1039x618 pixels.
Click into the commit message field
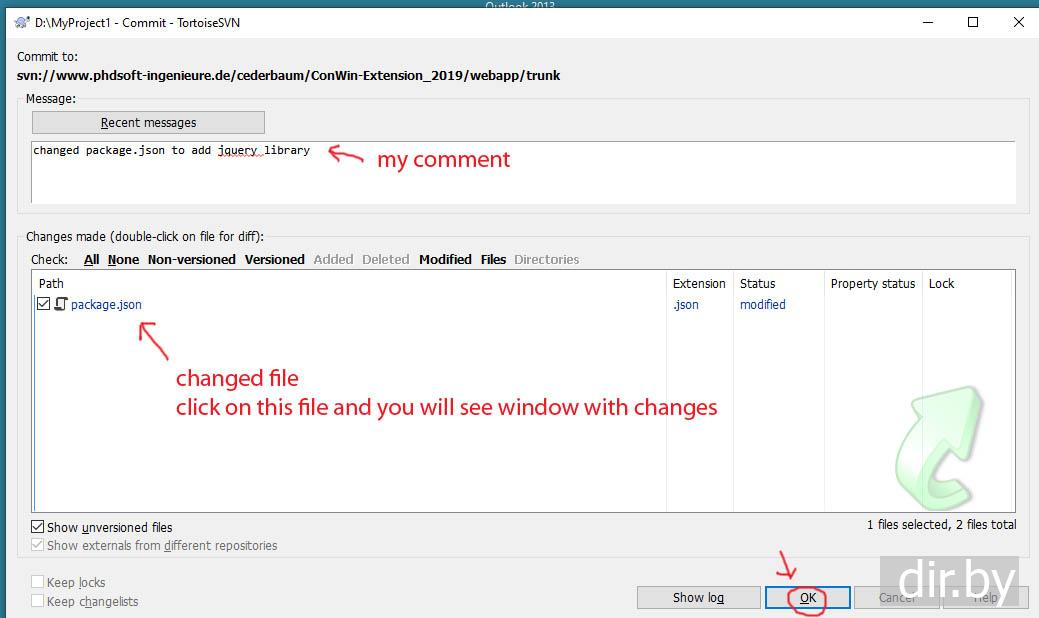pos(523,172)
